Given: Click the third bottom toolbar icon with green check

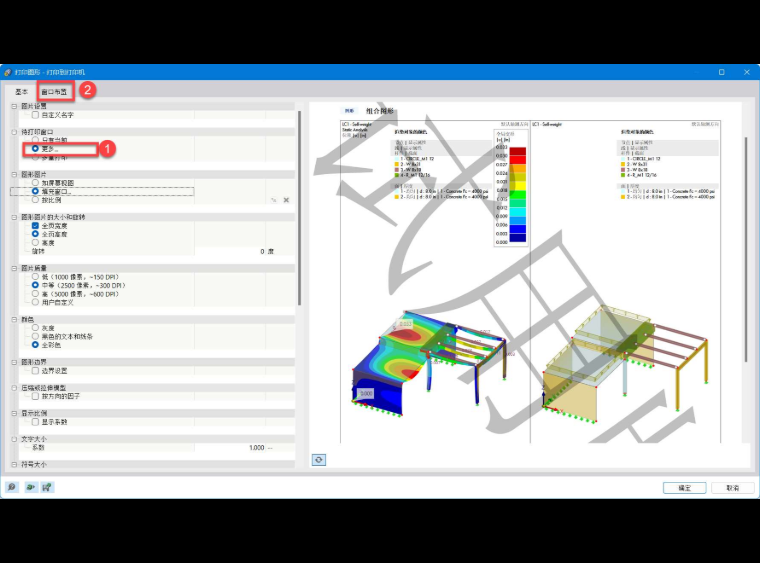Looking at the screenshot, I should 47,487.
